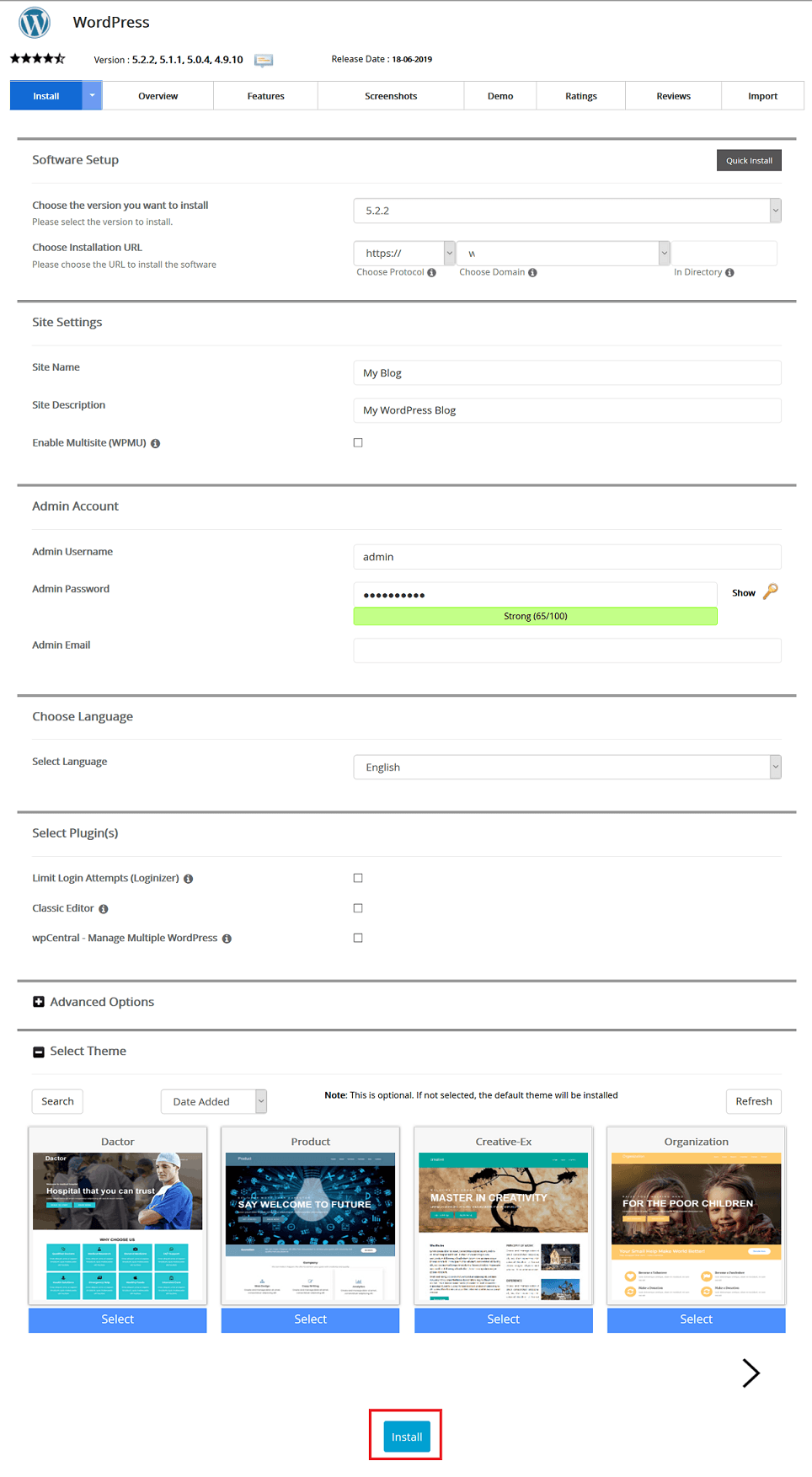This screenshot has width=812, height=1477.
Task: Click the bottom Install button
Action: [407, 1437]
